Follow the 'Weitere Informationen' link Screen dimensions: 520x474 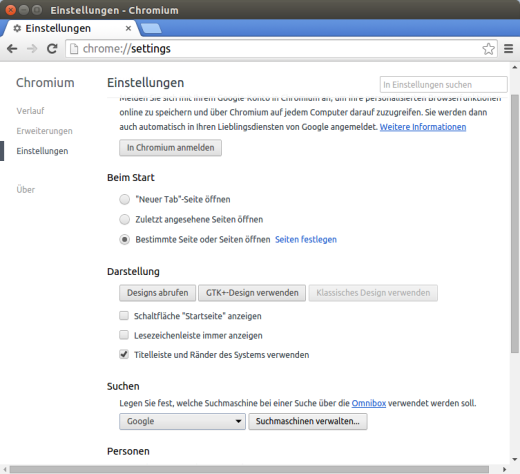point(423,127)
